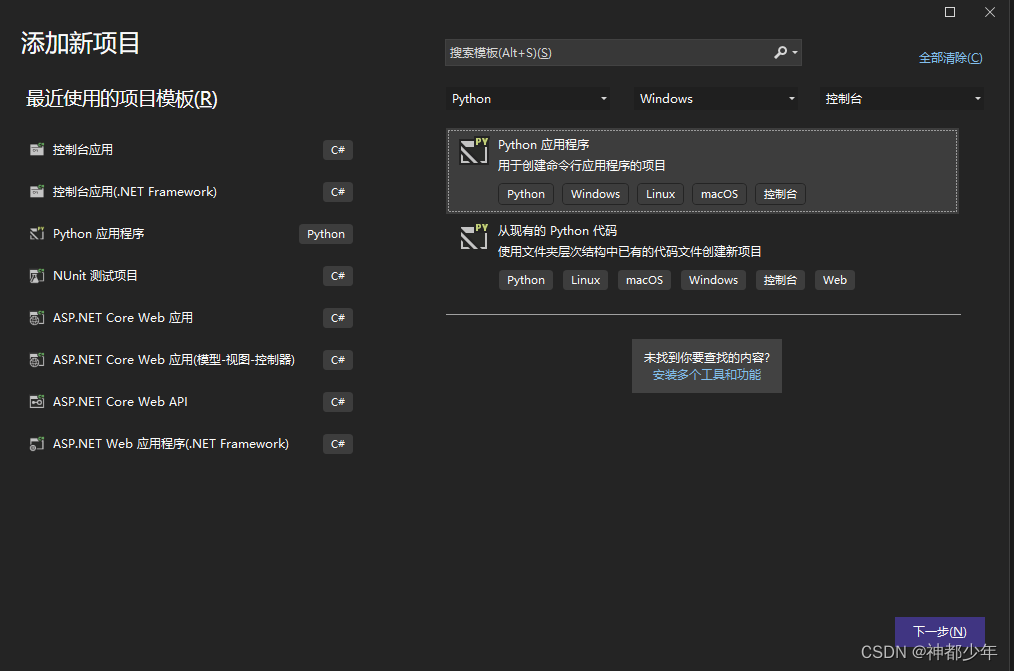The image size is (1014, 671).
Task: Click the 控制台应用 C# template icon
Action: tap(37, 149)
